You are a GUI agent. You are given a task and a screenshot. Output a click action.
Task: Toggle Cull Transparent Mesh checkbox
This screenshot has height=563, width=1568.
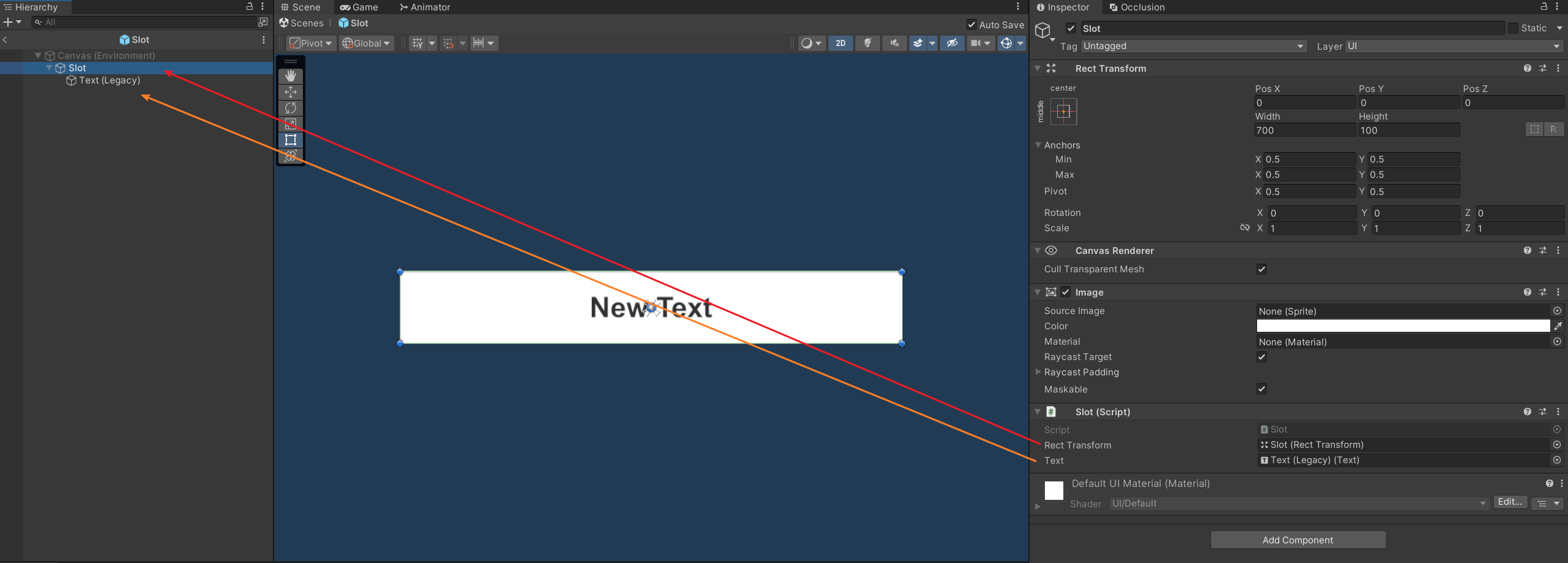coord(1261,269)
